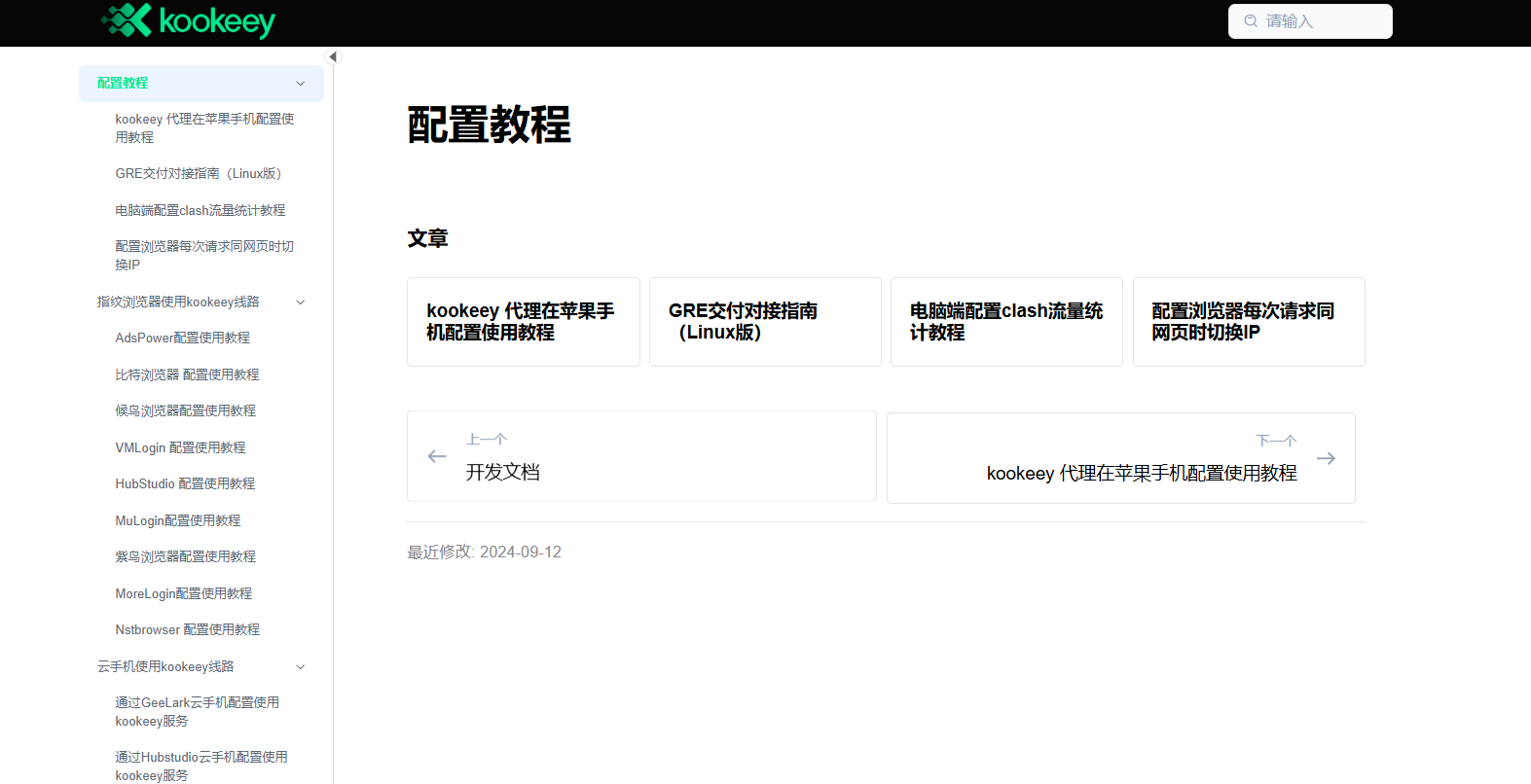The width and height of the screenshot is (1531, 784).
Task: Open HubStudio 配置使用教程
Action: click(x=185, y=483)
